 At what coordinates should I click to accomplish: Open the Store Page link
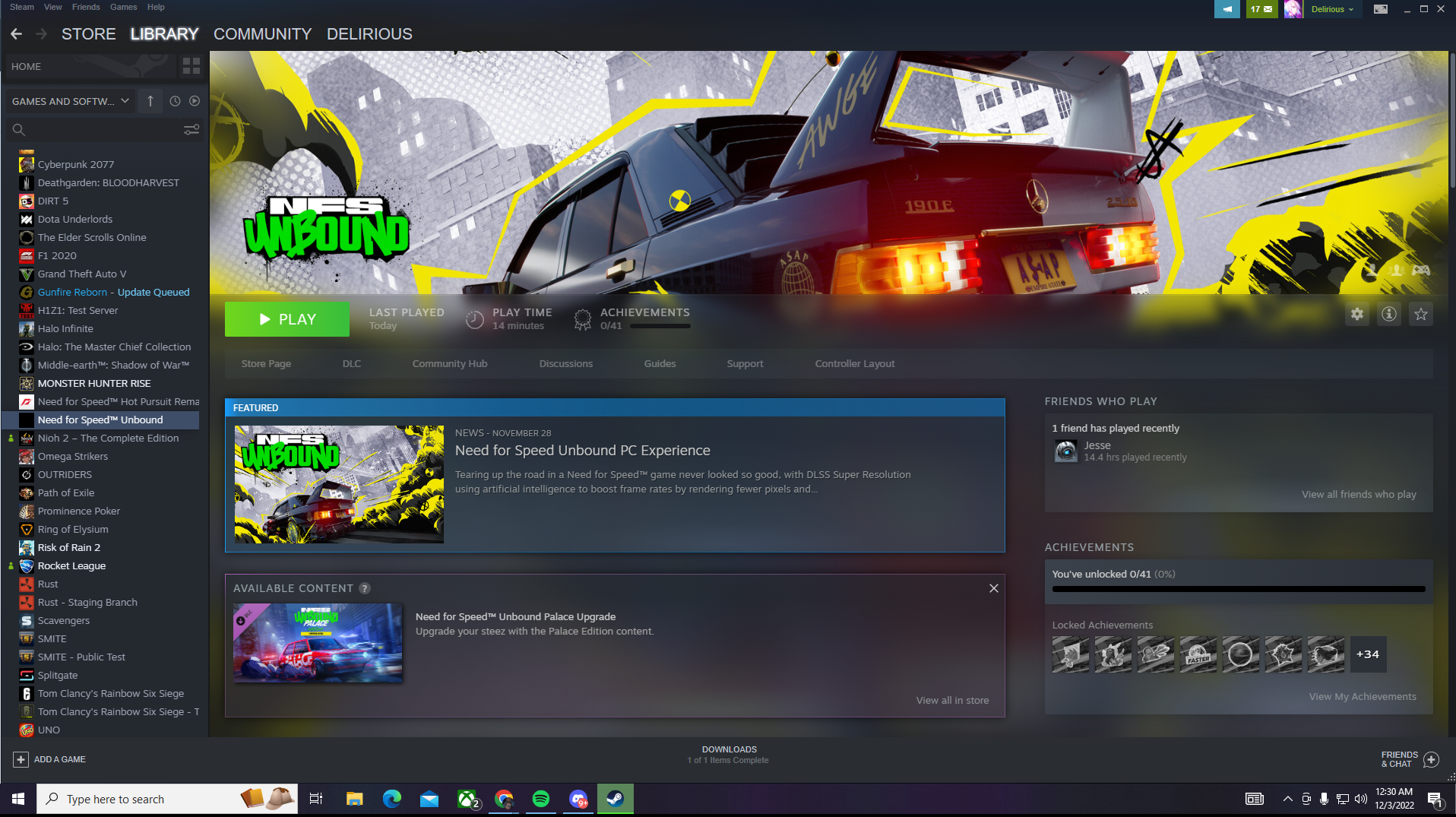pyautogui.click(x=266, y=364)
